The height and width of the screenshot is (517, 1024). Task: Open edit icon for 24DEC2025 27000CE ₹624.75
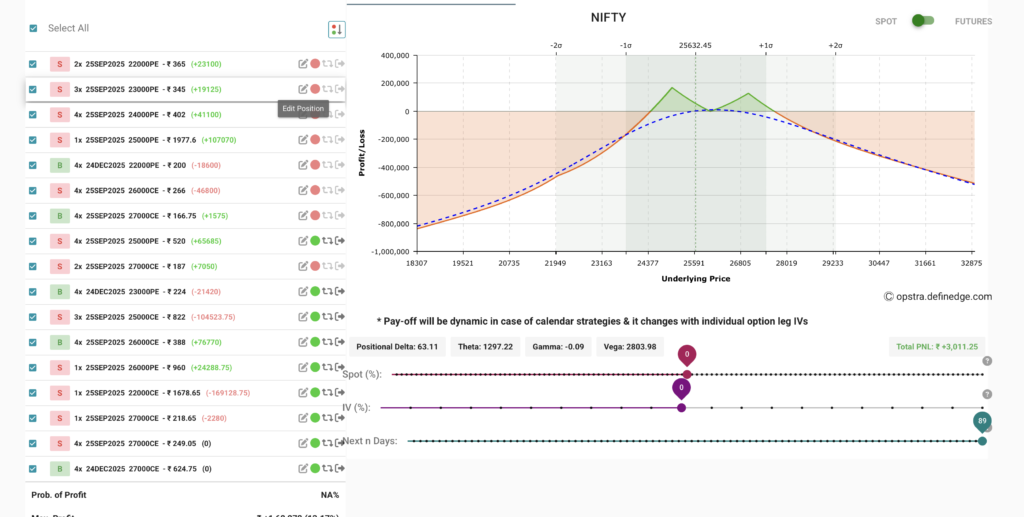coord(303,468)
